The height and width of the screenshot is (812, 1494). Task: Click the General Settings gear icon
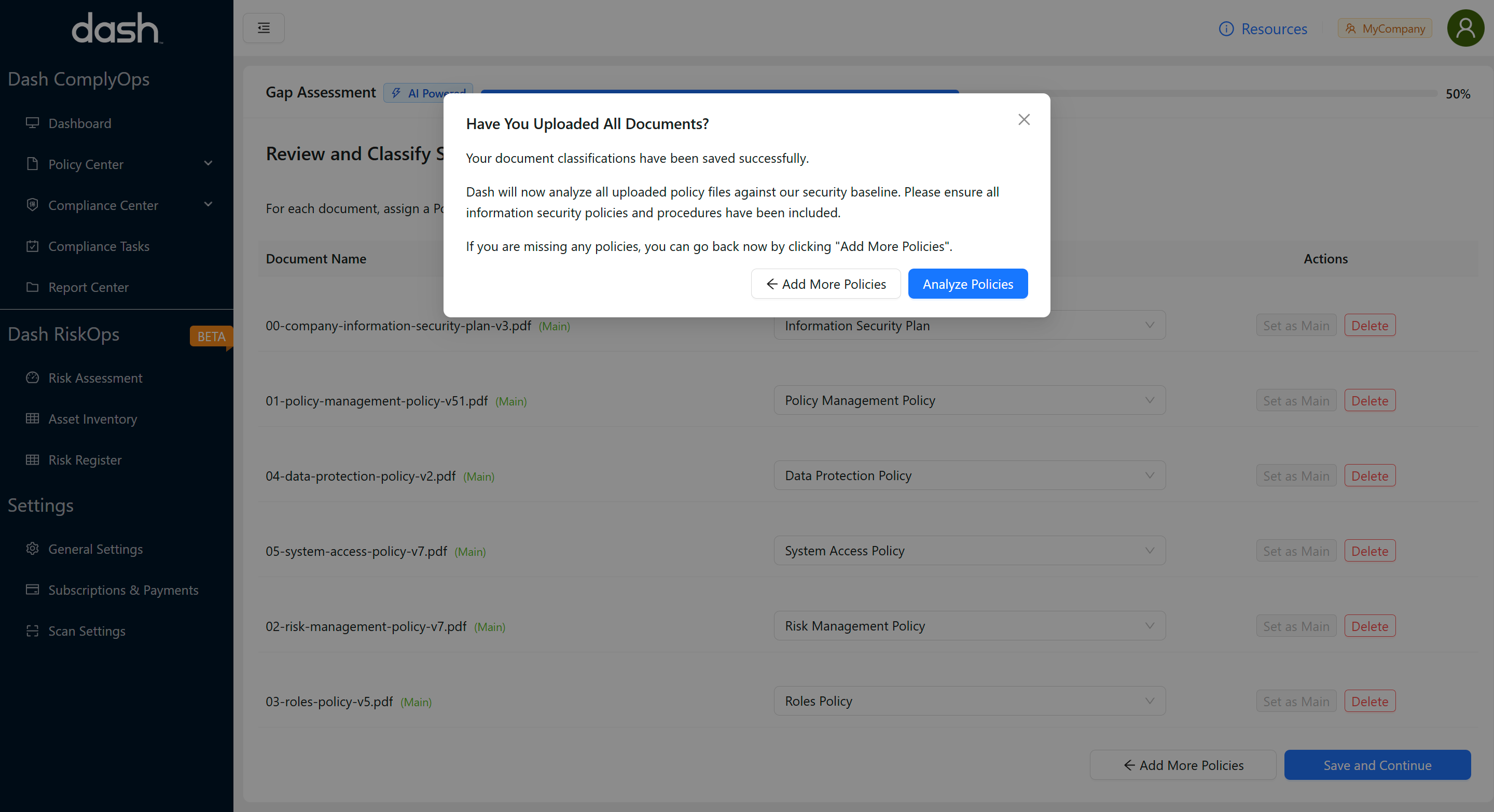coord(33,548)
